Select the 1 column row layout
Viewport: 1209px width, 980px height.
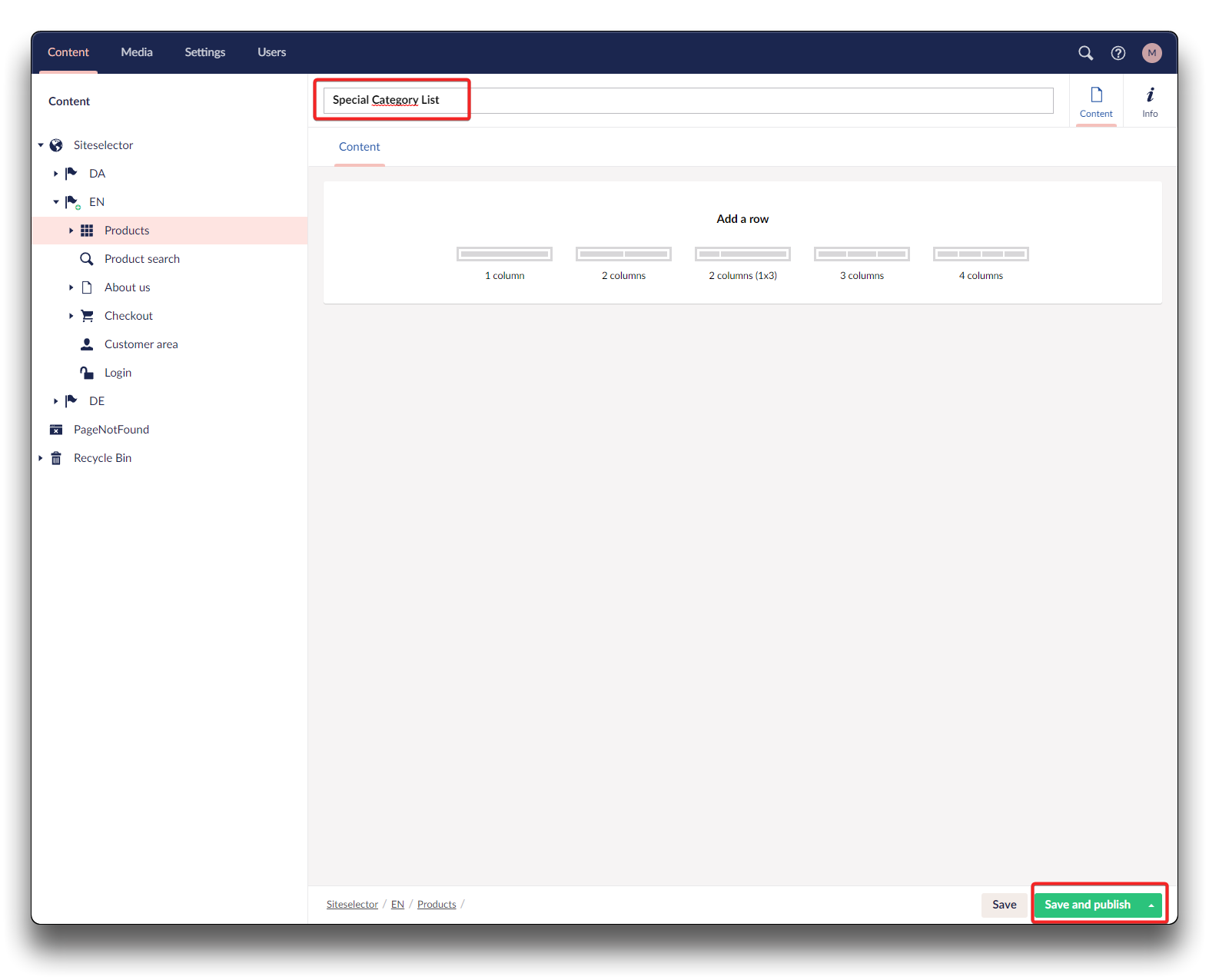504,254
